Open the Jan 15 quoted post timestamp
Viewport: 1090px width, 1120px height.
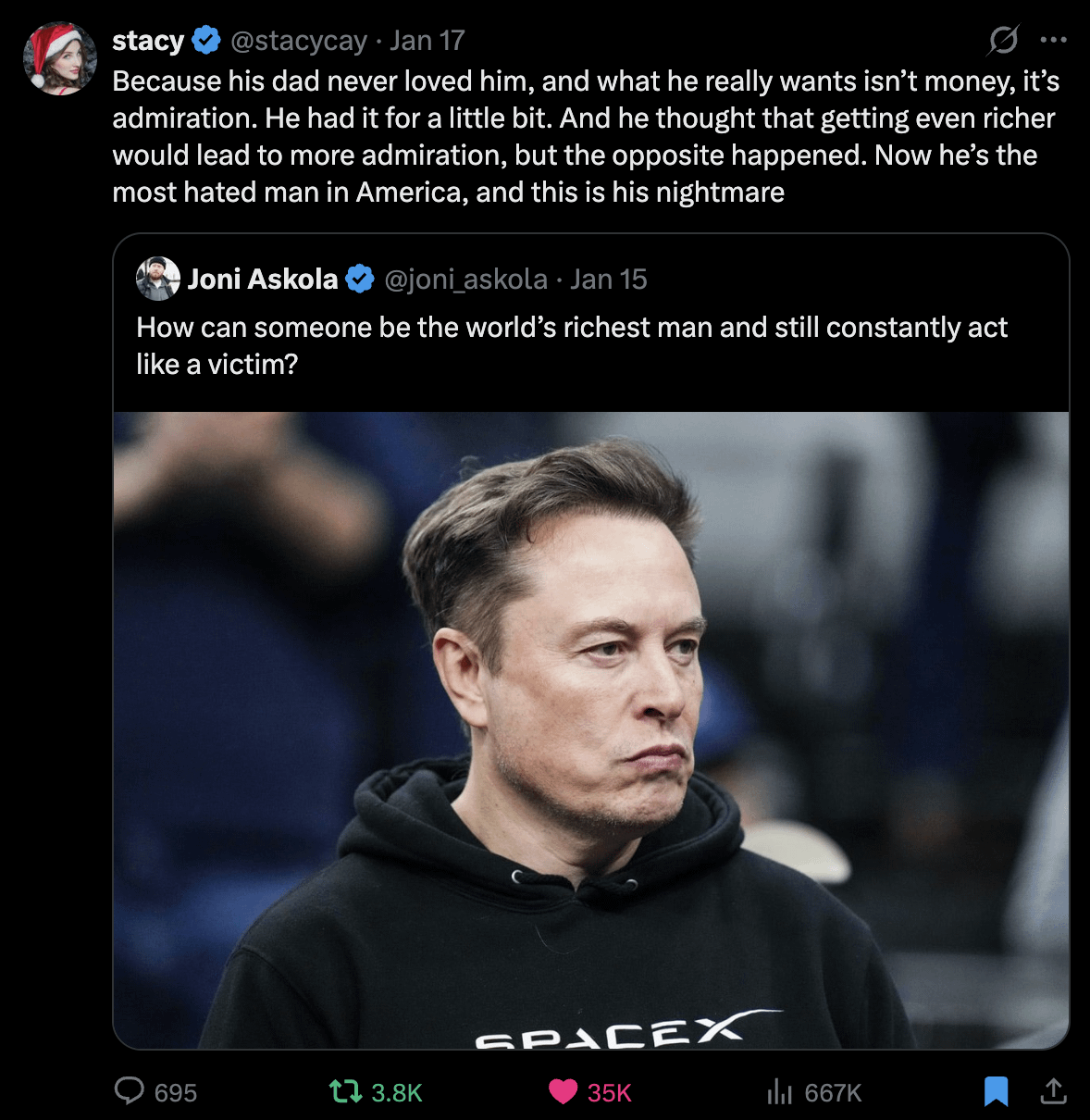608,279
